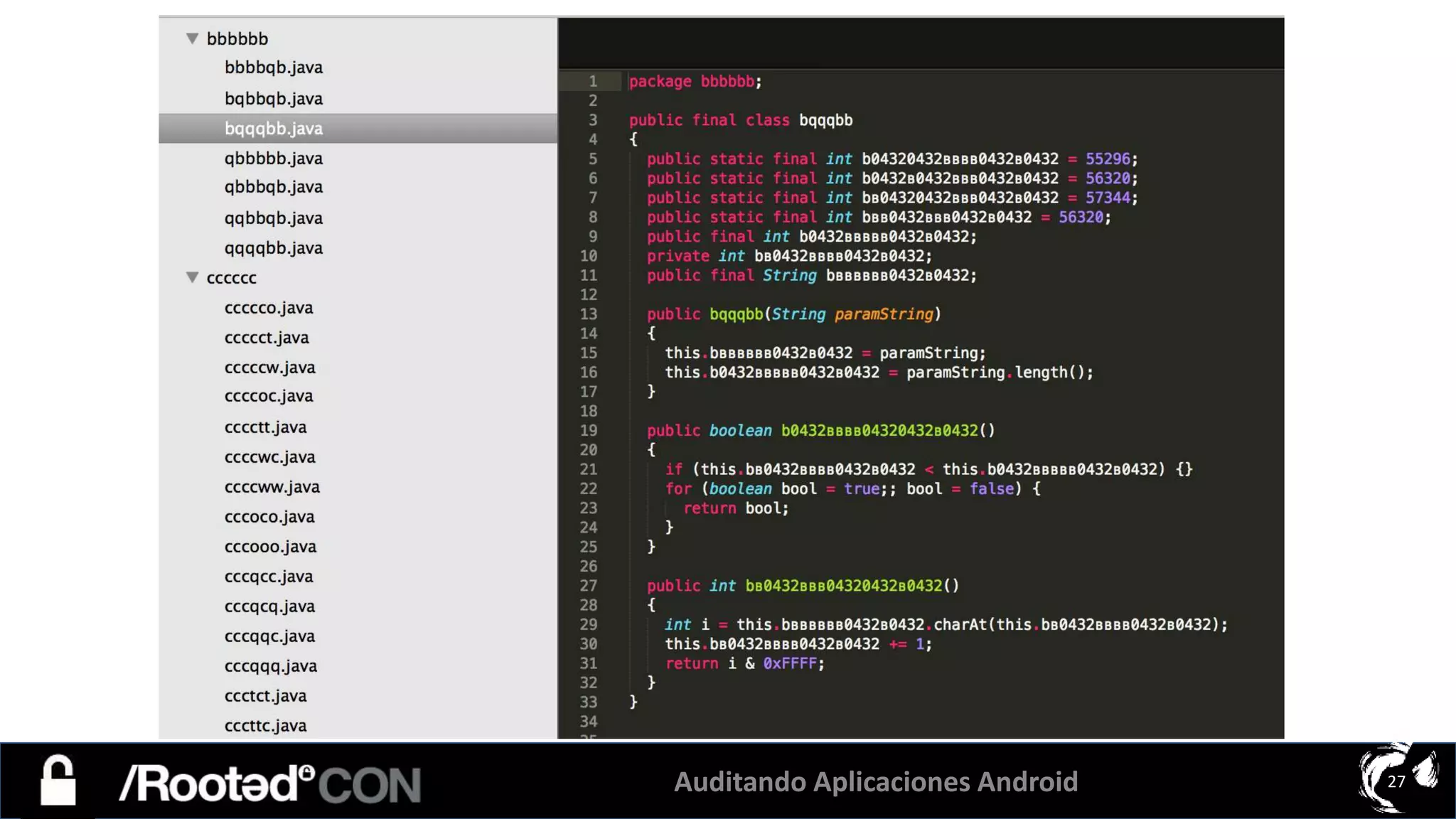Open cccqqc.java file
This screenshot has width=1456, height=819.
tap(269, 636)
